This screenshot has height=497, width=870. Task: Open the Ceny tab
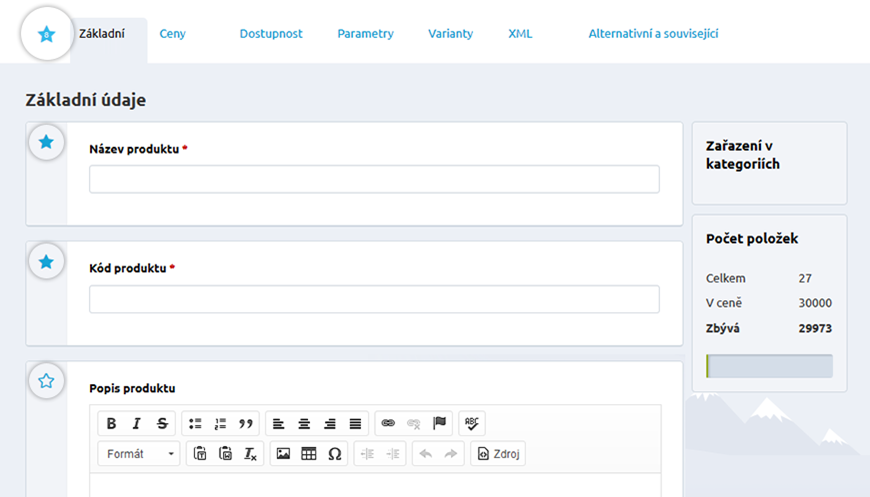point(173,34)
